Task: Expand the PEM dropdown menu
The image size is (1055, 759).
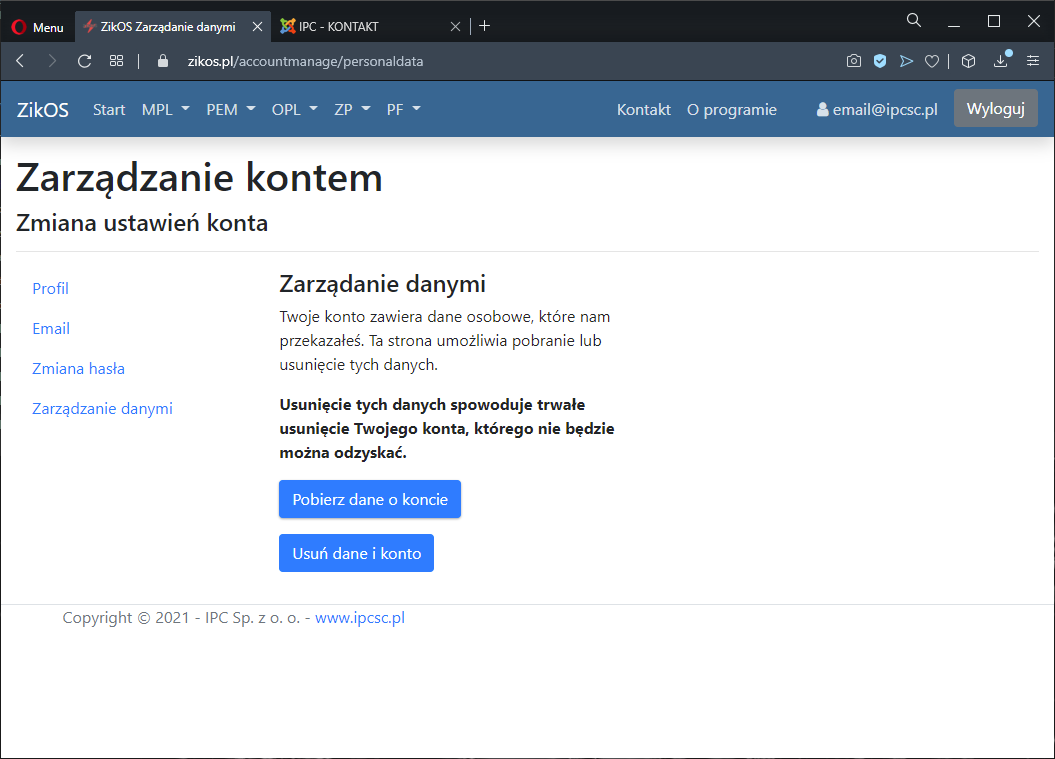Action: click(x=231, y=110)
